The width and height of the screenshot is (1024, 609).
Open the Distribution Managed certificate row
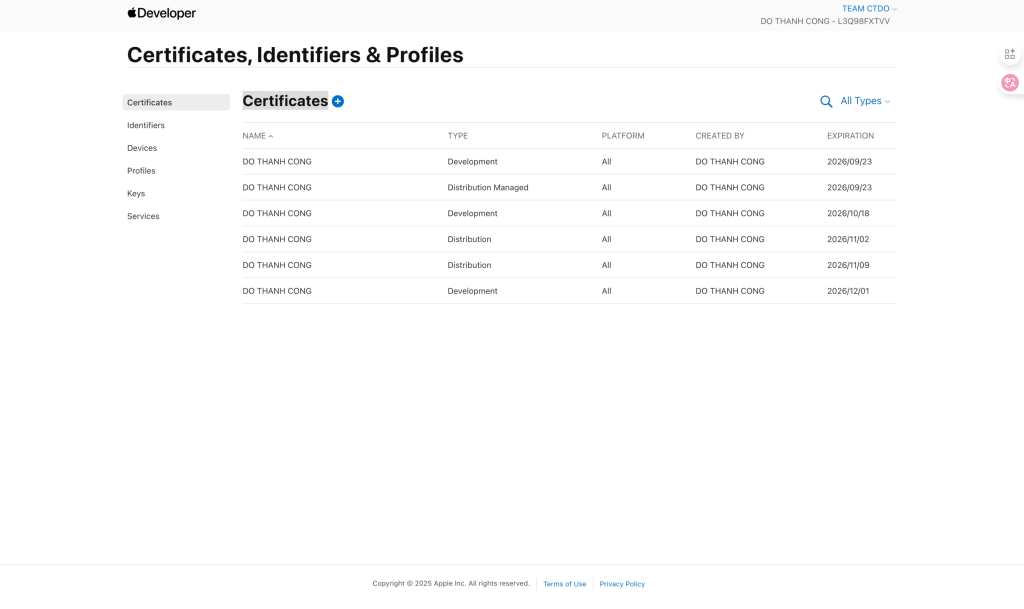pyautogui.click(x=487, y=188)
